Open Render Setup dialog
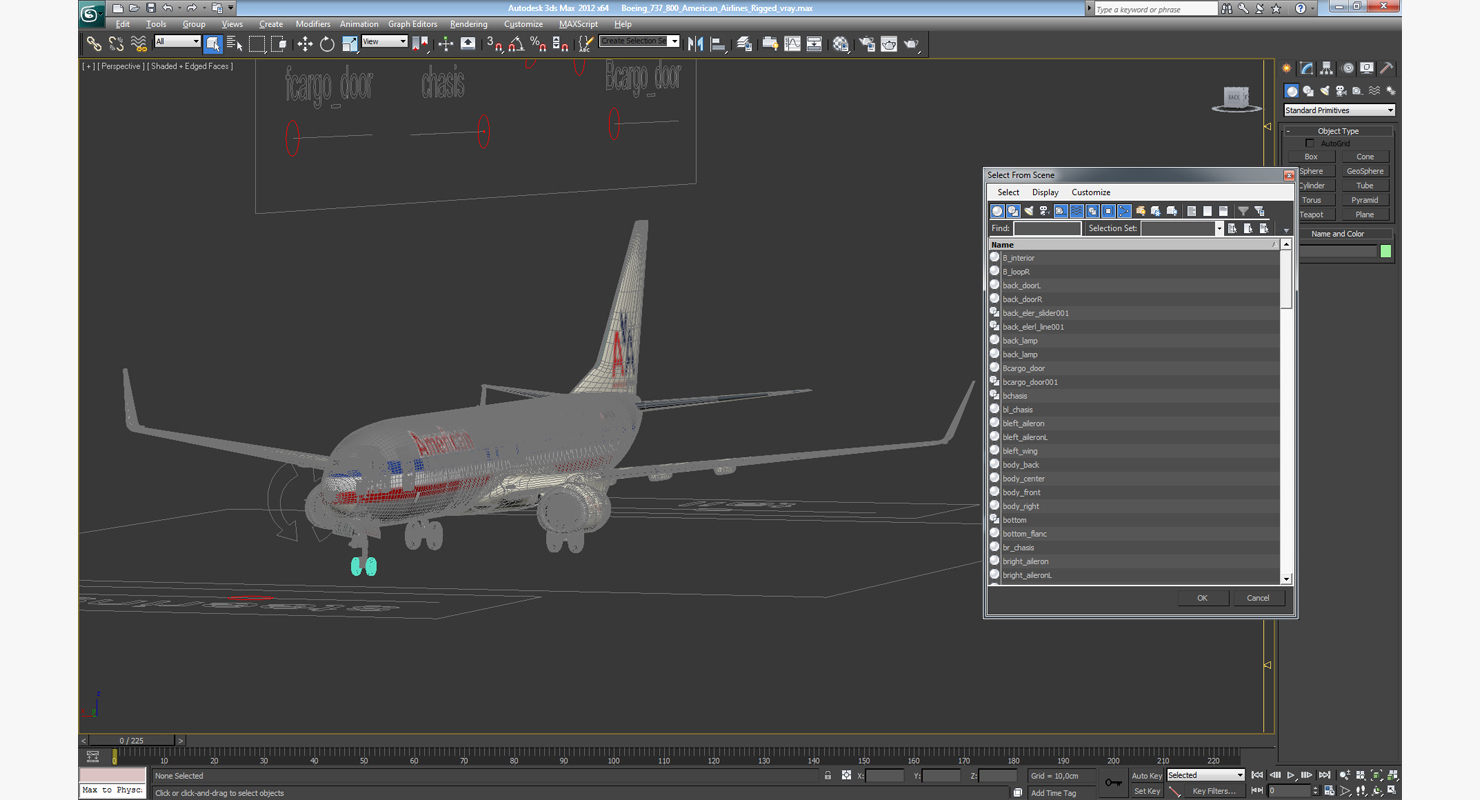The image size is (1480, 800). tap(866, 43)
